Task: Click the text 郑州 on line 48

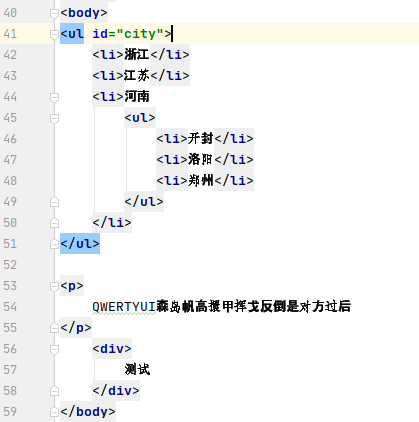Action: (x=201, y=181)
